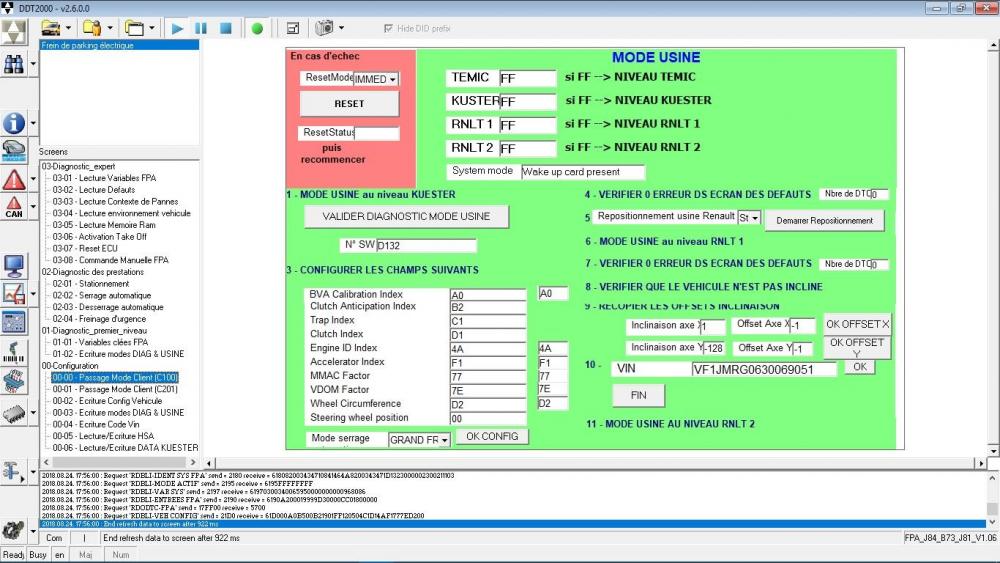
Task: Open dropdown arrow beside info icon
Action: 33,123
